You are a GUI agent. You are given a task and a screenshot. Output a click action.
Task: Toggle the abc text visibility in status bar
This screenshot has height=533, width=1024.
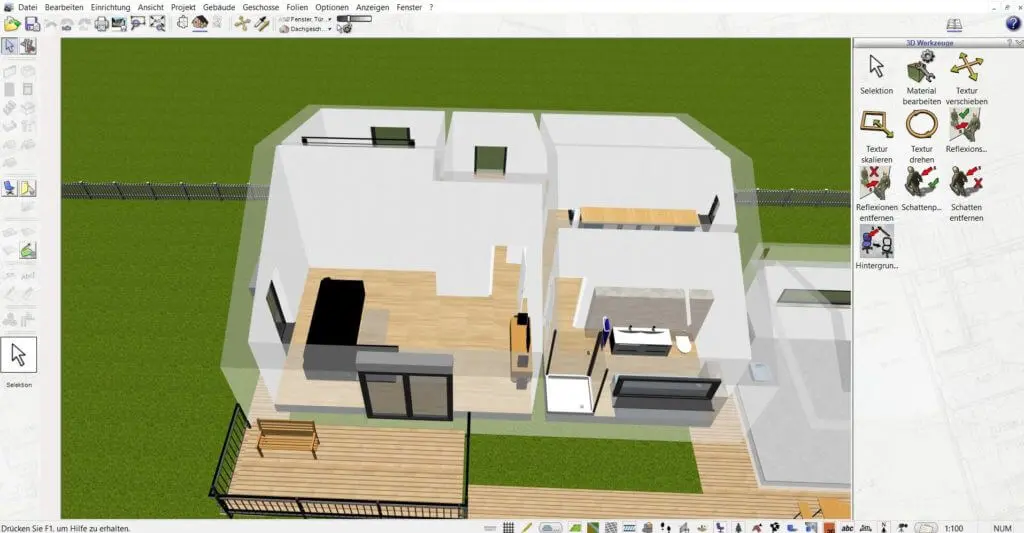[847, 528]
